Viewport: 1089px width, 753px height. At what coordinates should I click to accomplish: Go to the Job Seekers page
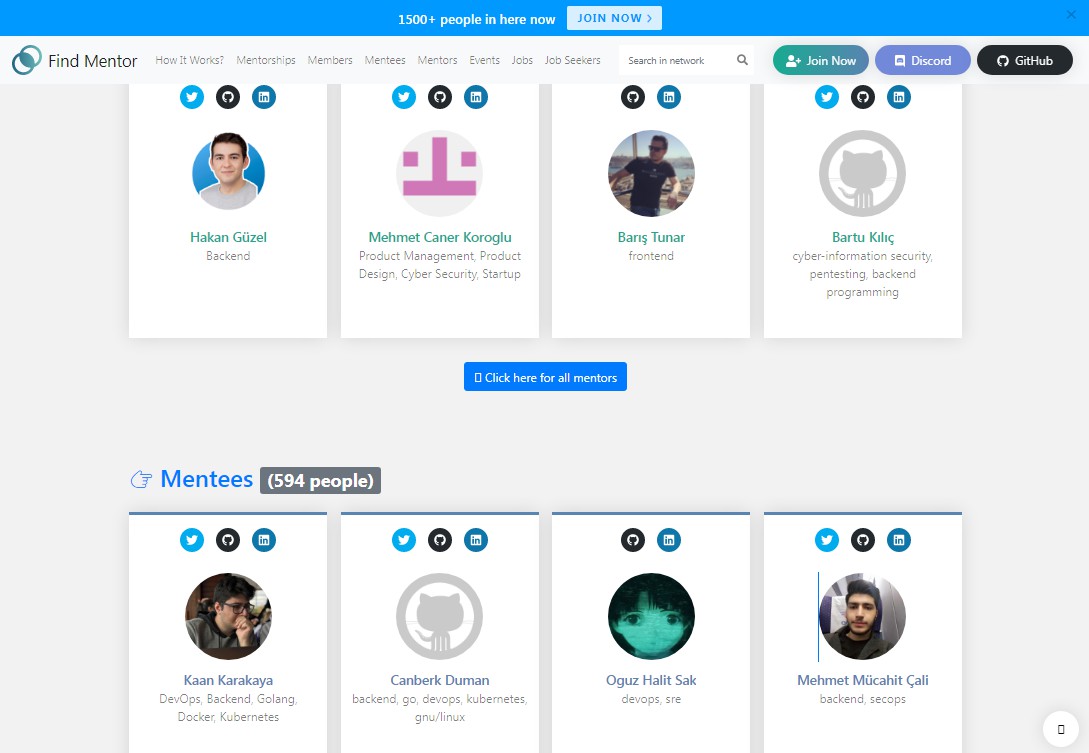572,60
